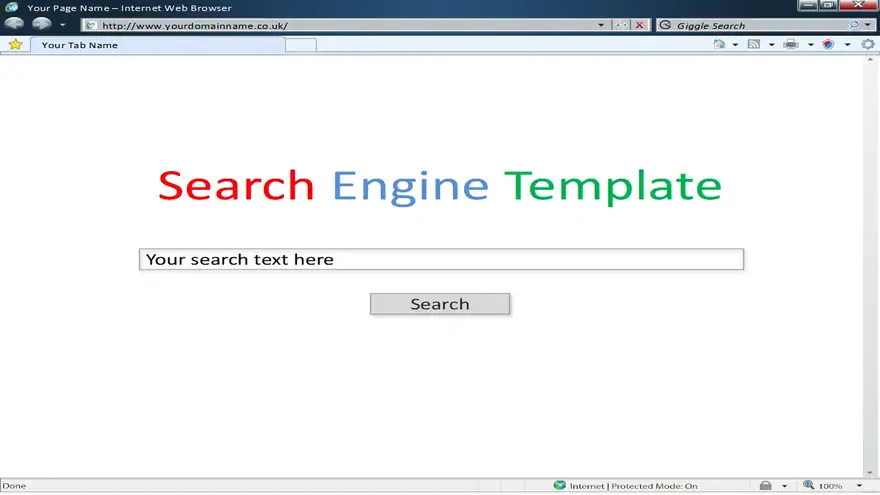880x495 pixels.
Task: Click the zoom magnifier icon in status bar
Action: click(808, 485)
